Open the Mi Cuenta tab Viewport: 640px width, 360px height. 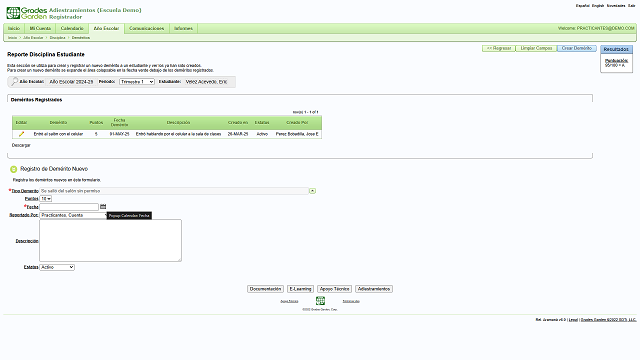click(x=40, y=29)
